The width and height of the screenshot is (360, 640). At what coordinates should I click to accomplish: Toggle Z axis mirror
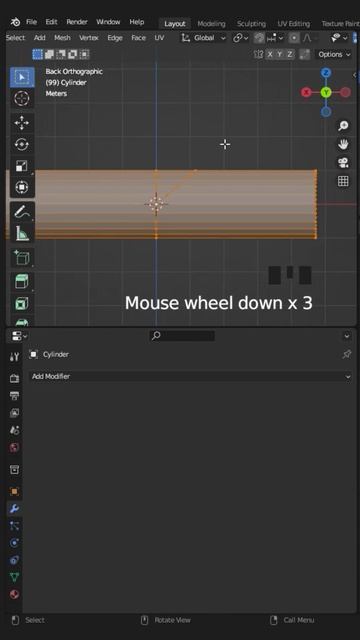pyautogui.click(x=289, y=54)
